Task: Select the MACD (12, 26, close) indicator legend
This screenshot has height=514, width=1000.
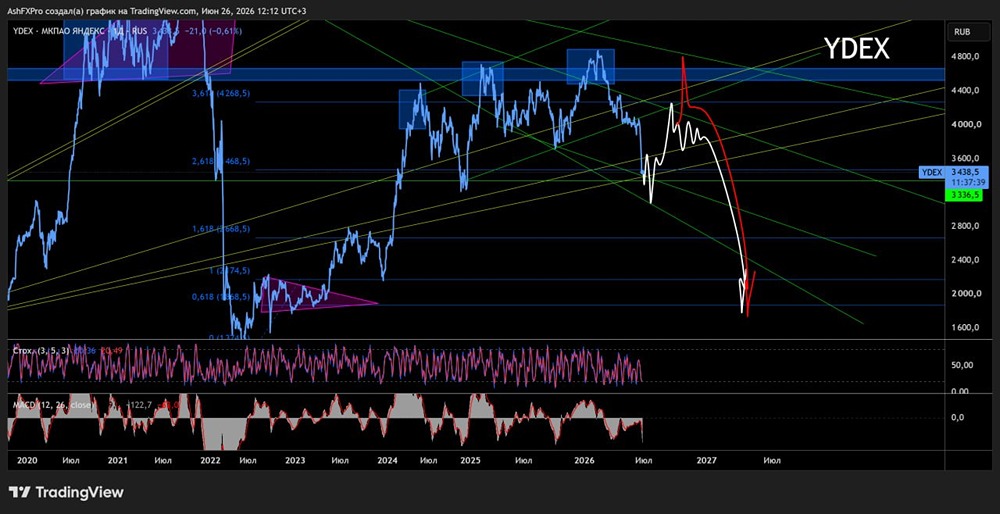Action: [x=54, y=405]
